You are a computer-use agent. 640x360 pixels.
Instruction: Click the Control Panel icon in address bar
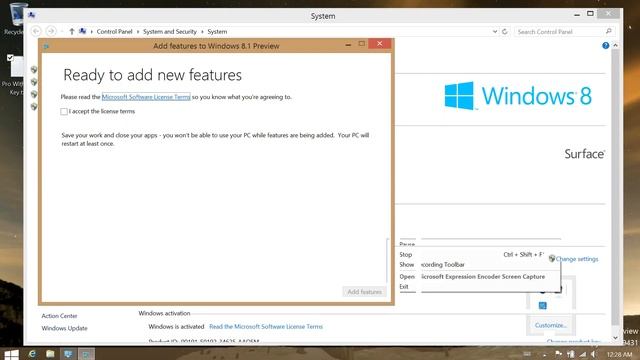click(82, 31)
